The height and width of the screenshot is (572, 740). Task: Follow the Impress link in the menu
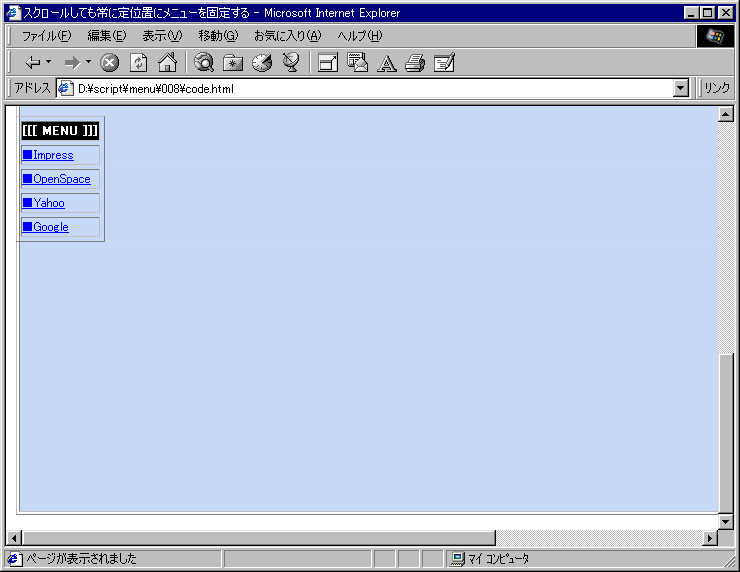[x=53, y=155]
